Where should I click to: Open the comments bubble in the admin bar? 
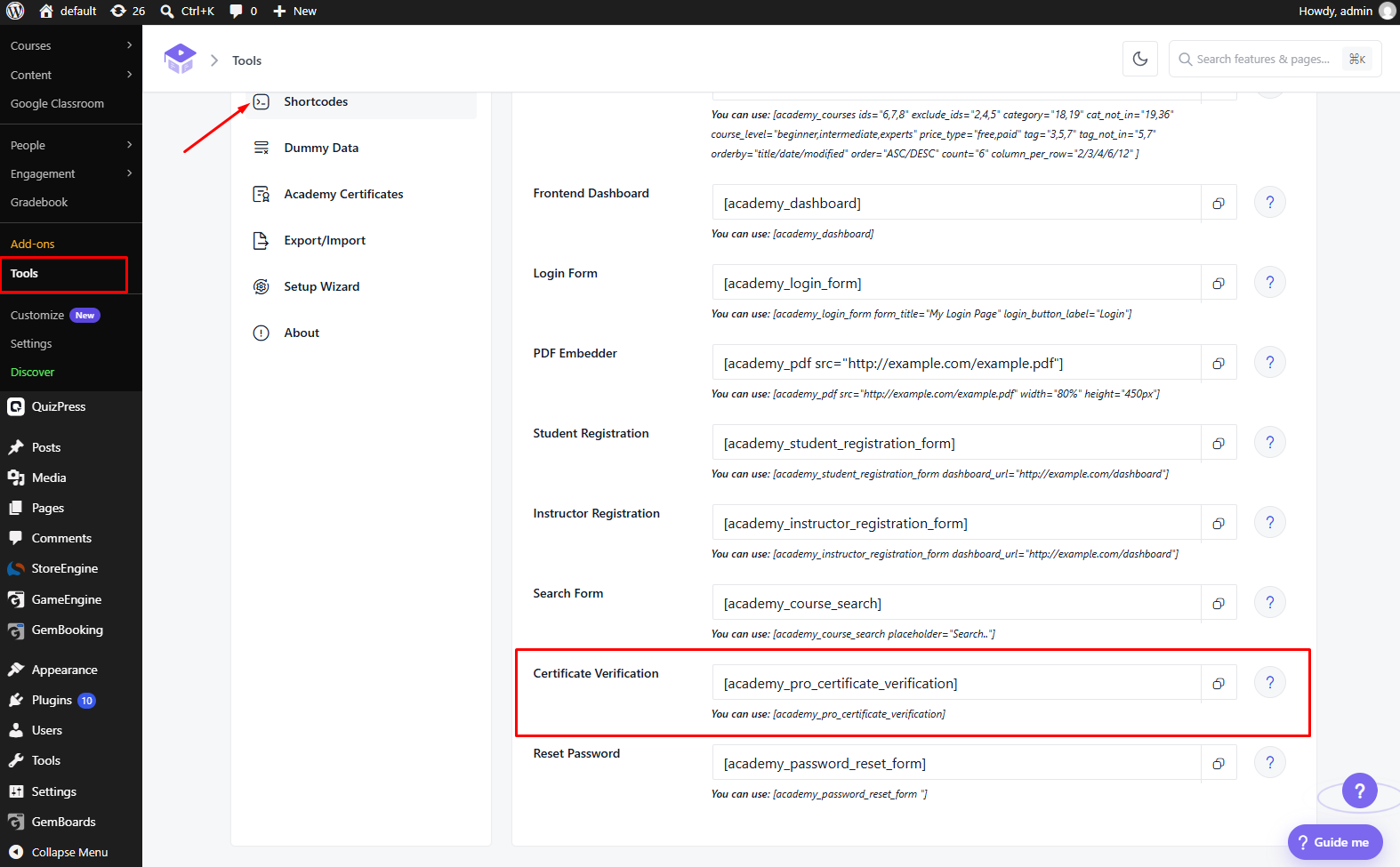(x=243, y=11)
